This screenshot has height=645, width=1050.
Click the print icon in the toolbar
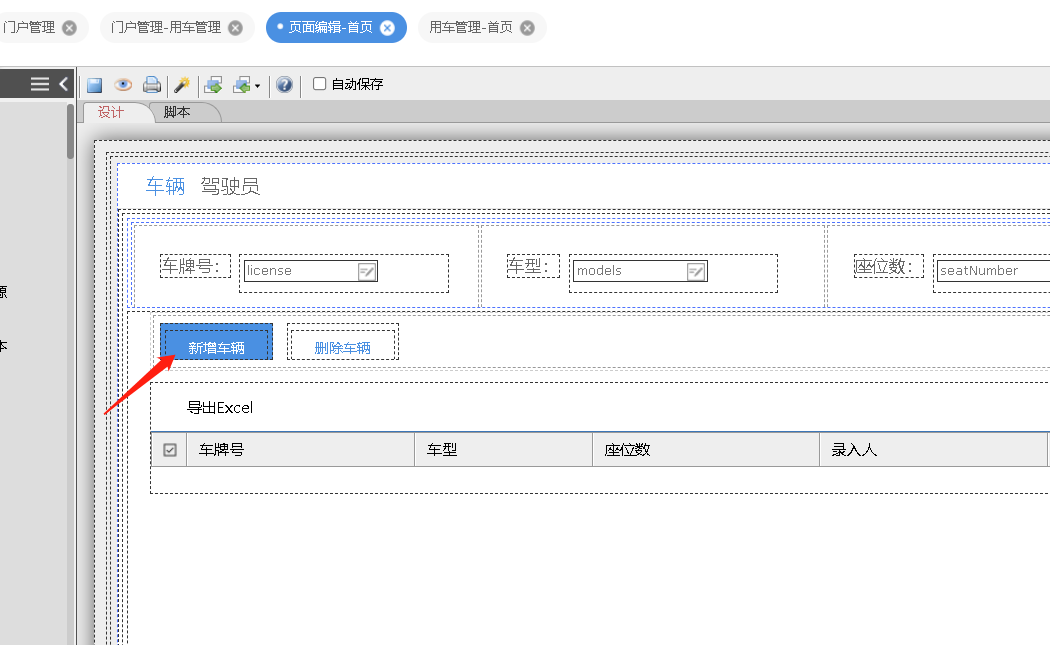tap(152, 84)
